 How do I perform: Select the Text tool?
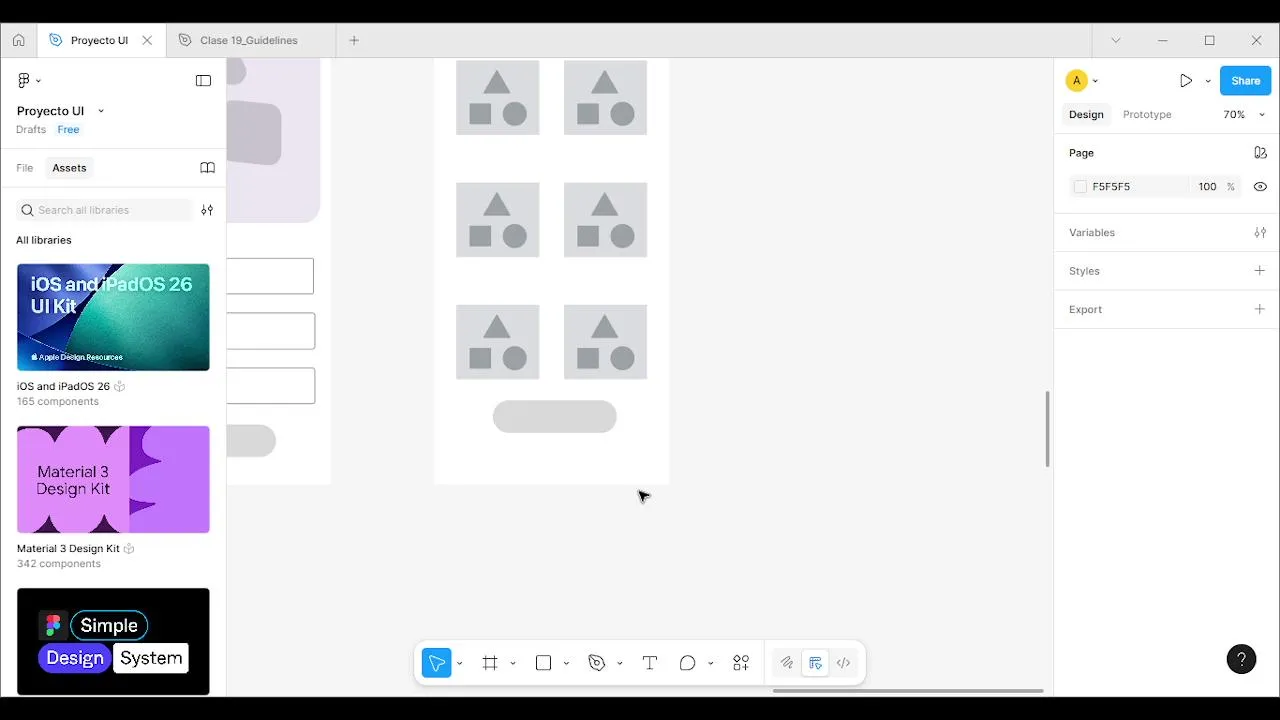coord(649,663)
